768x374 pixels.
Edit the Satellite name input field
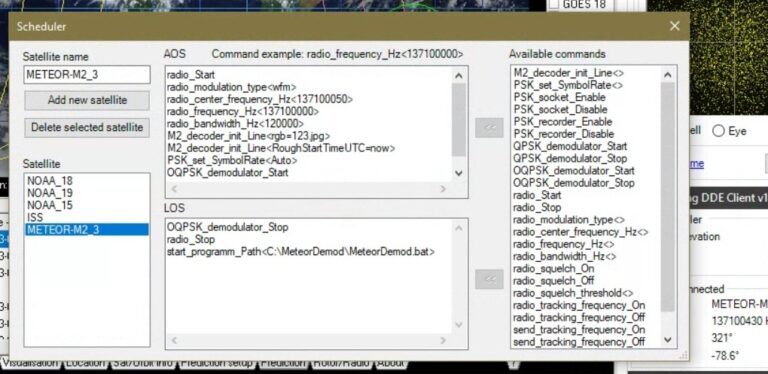click(x=87, y=75)
